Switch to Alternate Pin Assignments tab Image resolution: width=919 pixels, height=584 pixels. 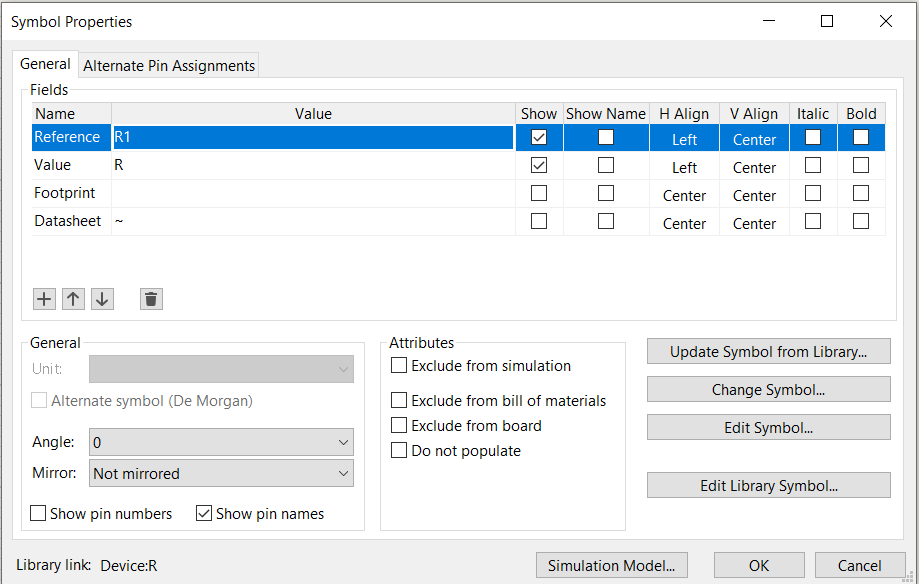[169, 66]
